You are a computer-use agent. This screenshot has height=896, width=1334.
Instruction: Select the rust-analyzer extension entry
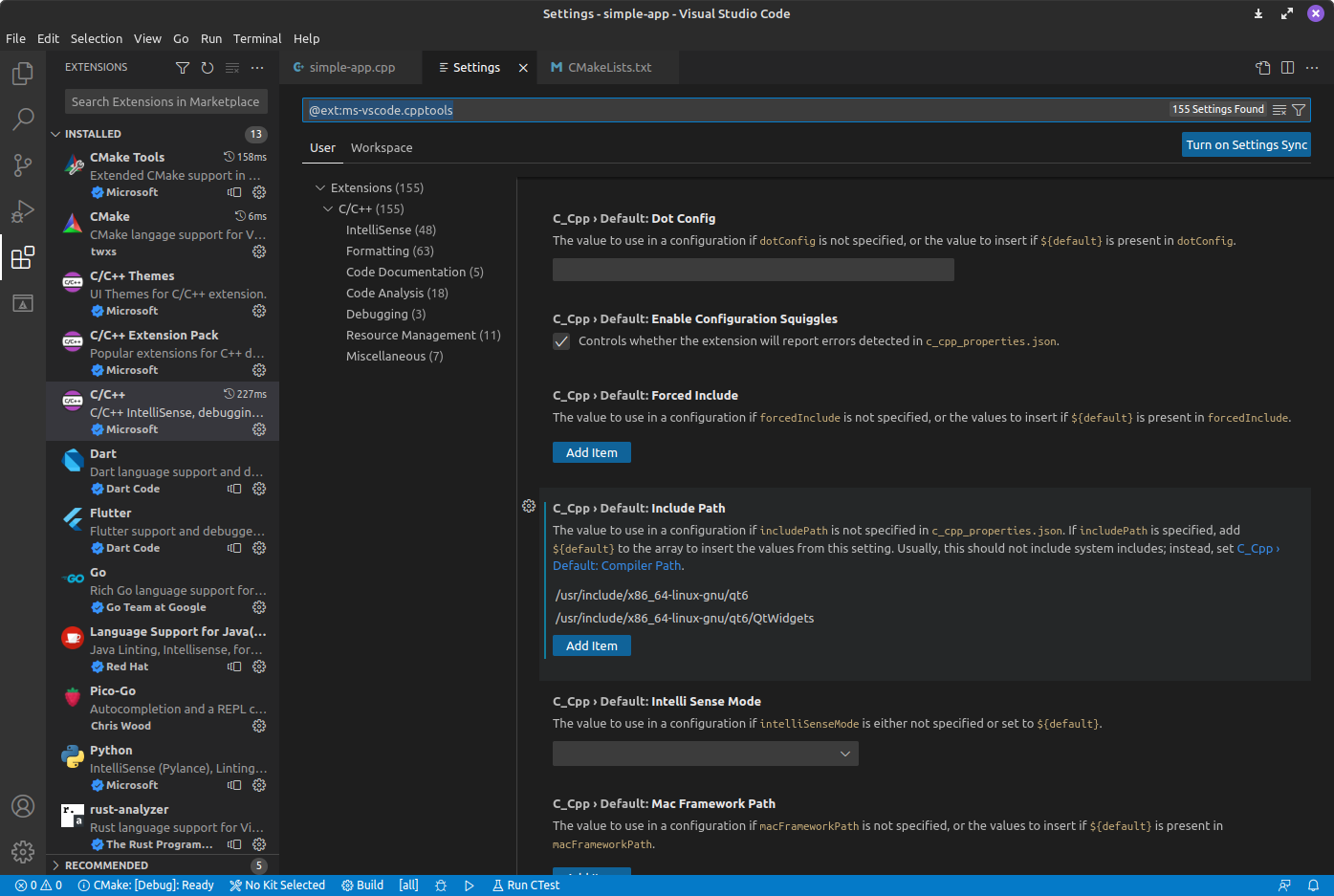(x=163, y=826)
